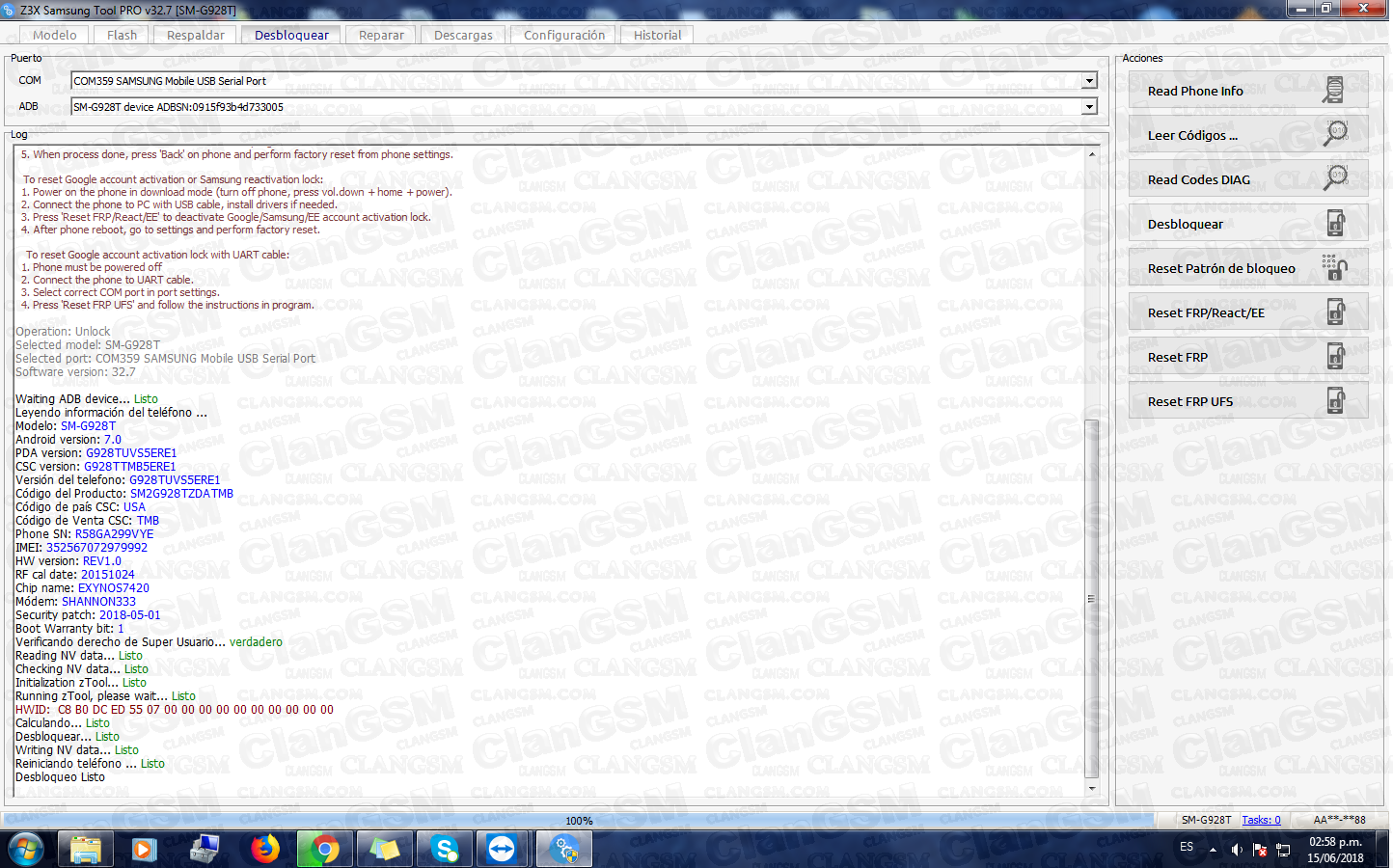Click the 'verdadero' Super Usuario result
Viewport: 1393px width, 868px height.
coord(256,641)
